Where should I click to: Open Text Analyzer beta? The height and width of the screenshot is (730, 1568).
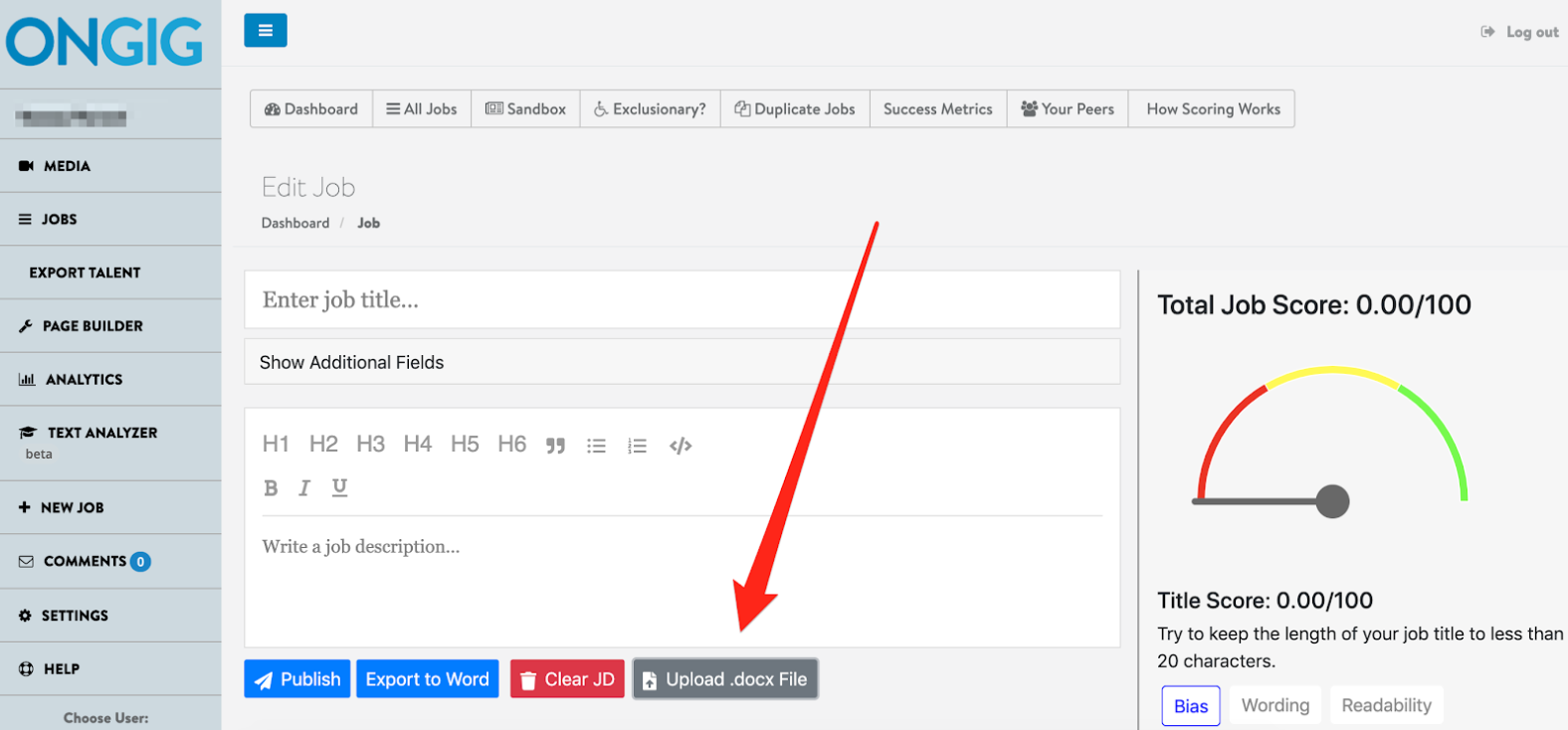tap(110, 442)
